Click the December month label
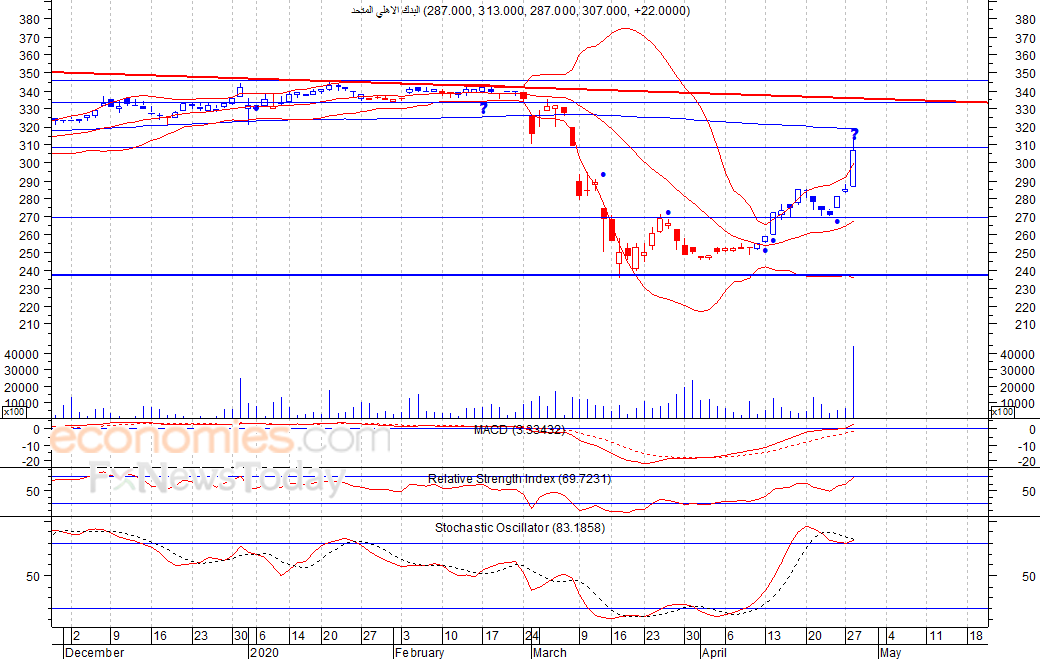Screen dimensions: 1040x659 [95, 652]
